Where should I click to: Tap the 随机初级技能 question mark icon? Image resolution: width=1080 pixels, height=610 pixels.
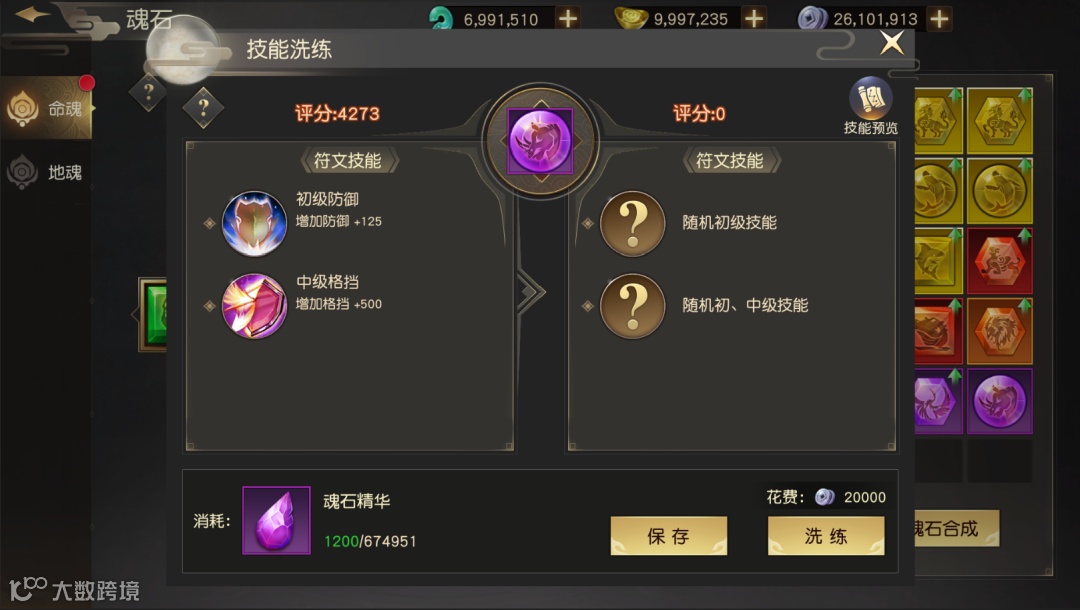(632, 224)
